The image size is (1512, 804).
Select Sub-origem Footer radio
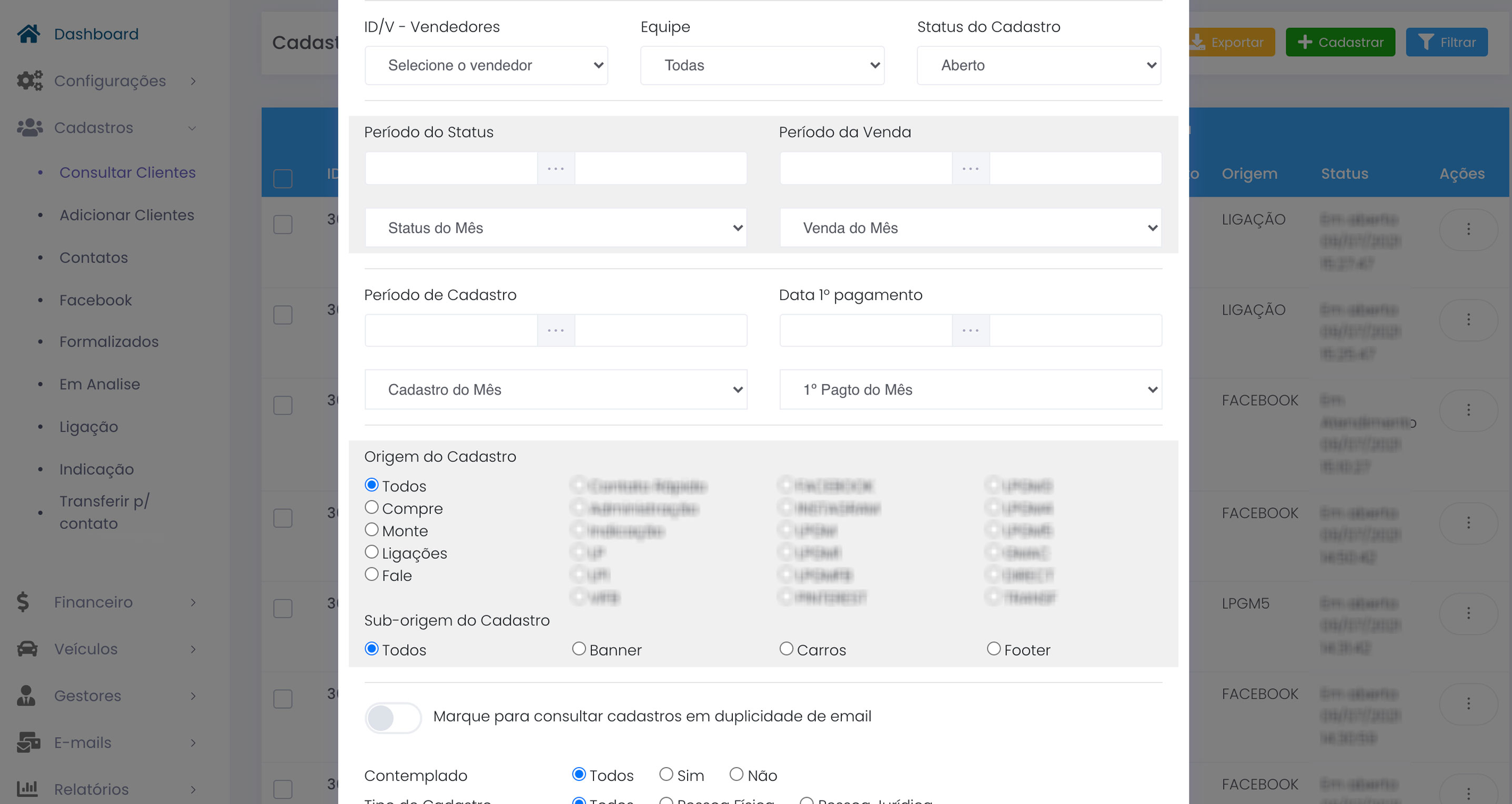pyautogui.click(x=993, y=648)
